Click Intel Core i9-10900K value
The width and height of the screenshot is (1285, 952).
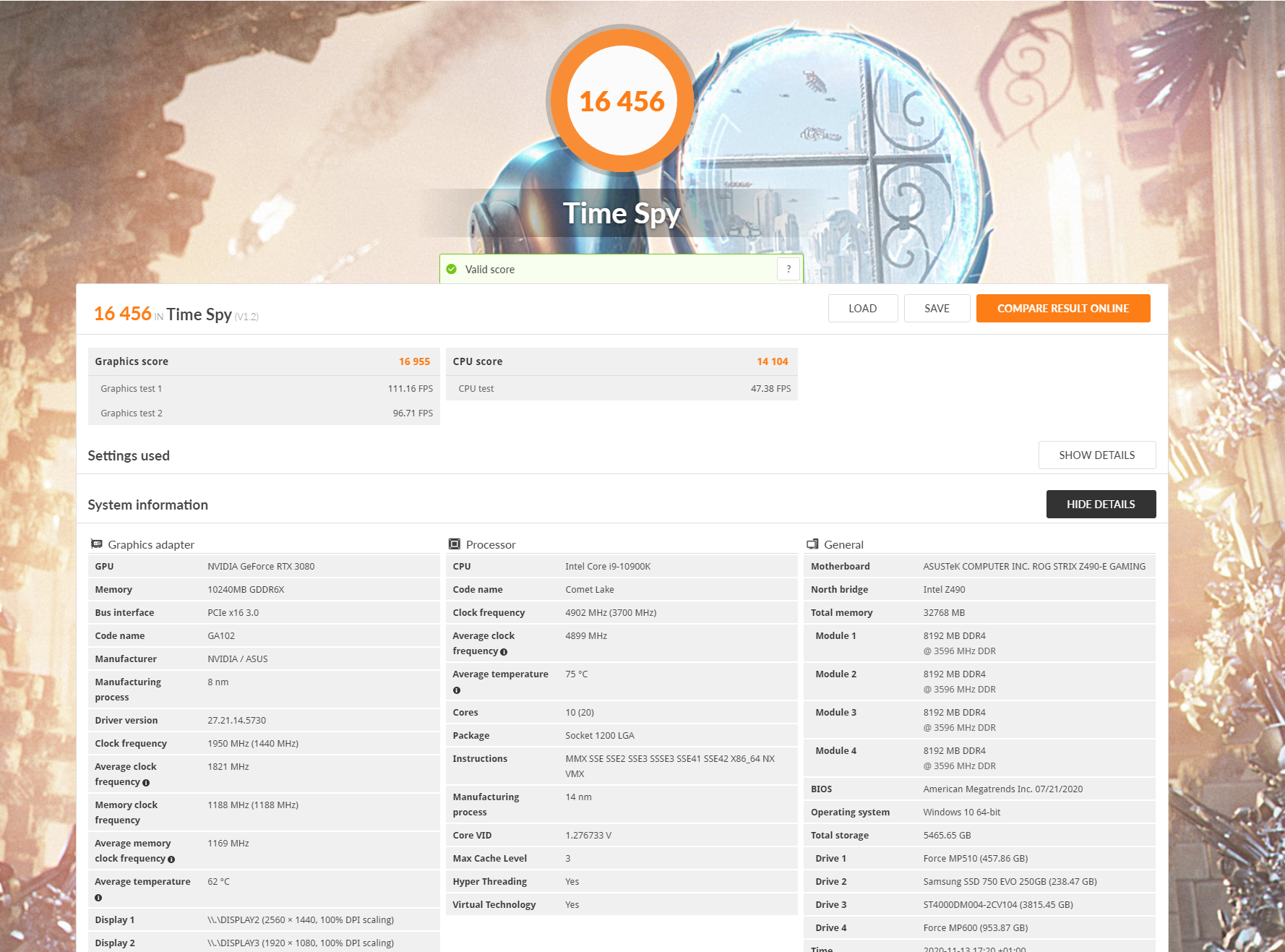(608, 567)
